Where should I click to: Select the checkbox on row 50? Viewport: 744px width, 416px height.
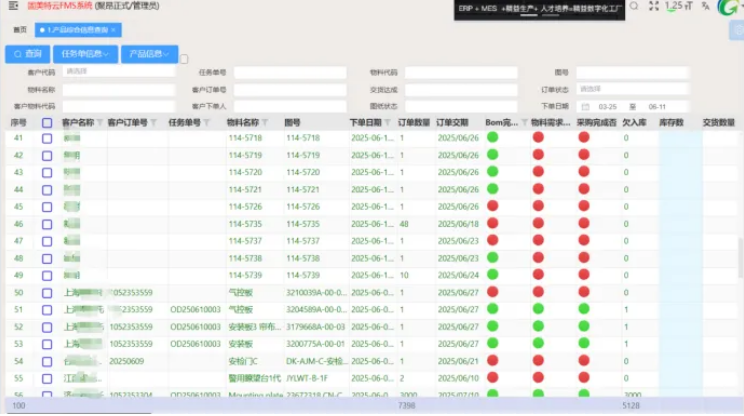[47, 293]
